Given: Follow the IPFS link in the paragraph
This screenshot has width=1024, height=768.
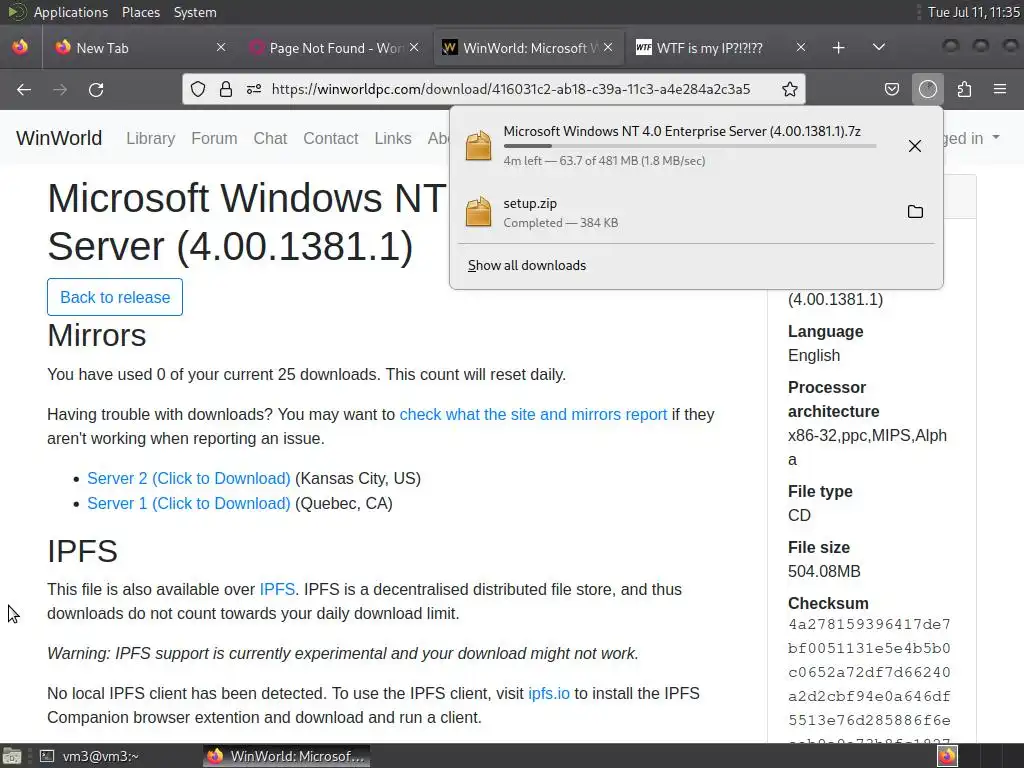Looking at the screenshot, I should (277, 590).
